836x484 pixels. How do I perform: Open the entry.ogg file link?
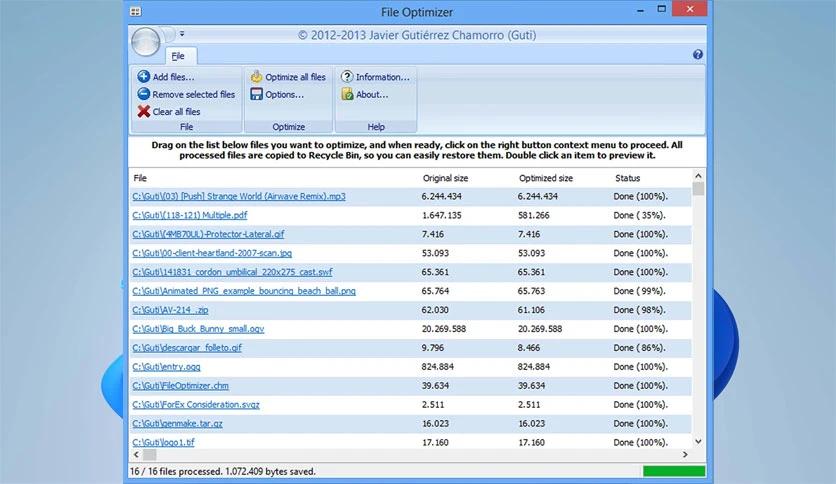pyautogui.click(x=166, y=367)
